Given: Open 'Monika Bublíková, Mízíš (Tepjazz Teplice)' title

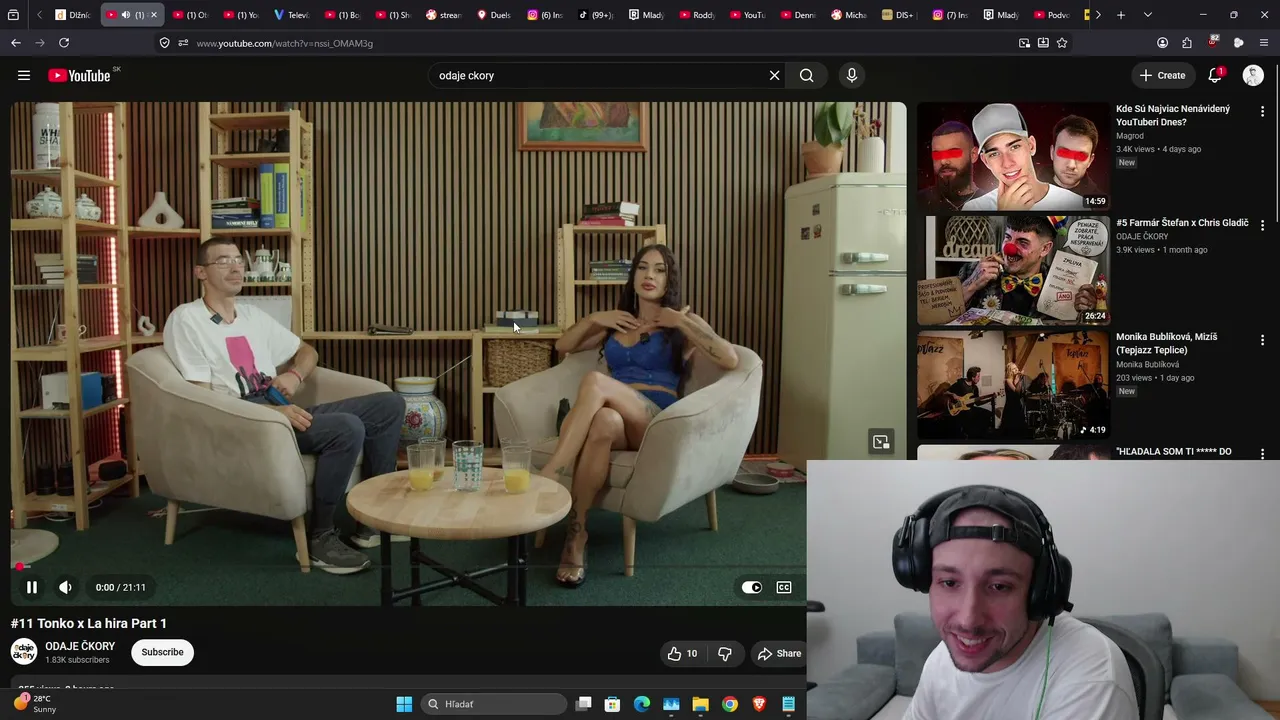Looking at the screenshot, I should point(1166,343).
